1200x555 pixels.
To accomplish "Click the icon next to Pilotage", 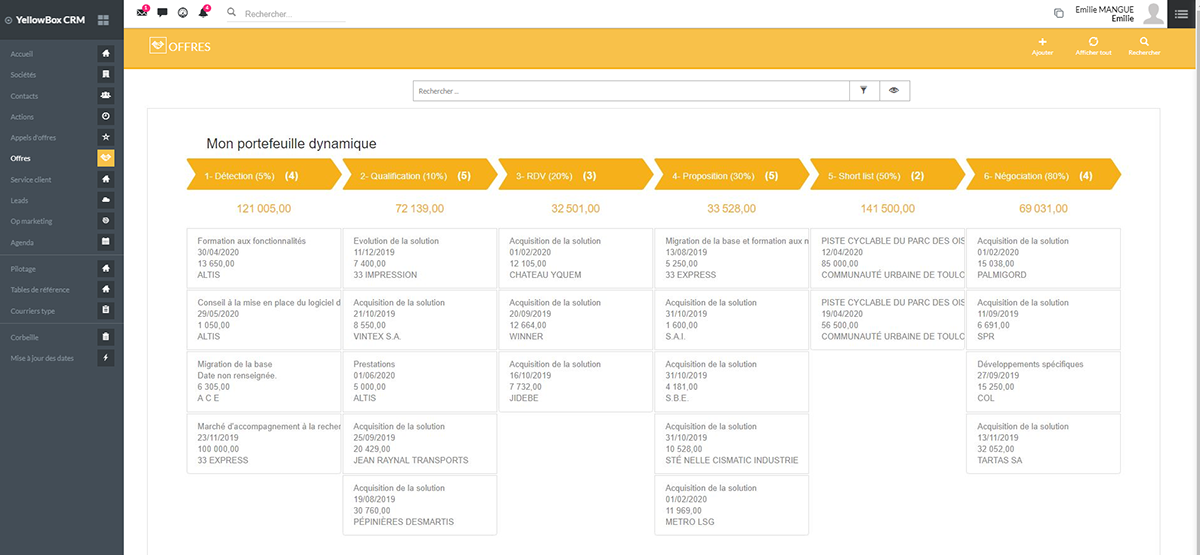I will pyautogui.click(x=106, y=268).
